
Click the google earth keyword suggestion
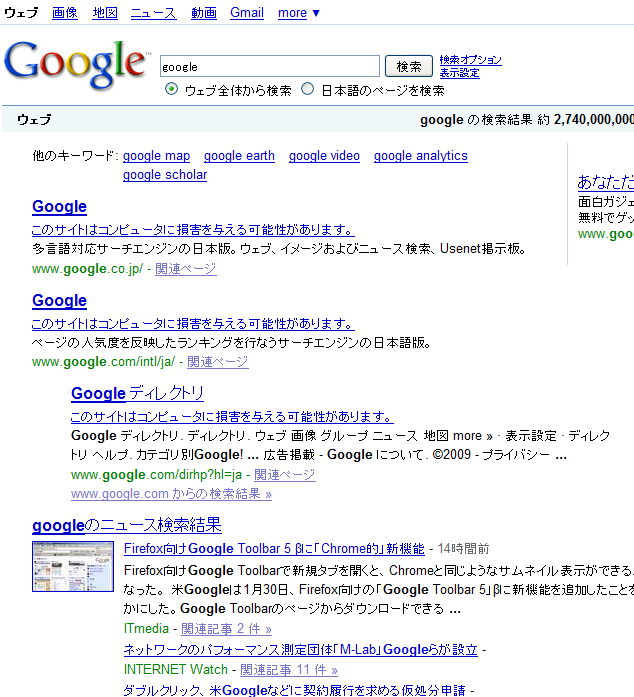pos(239,156)
